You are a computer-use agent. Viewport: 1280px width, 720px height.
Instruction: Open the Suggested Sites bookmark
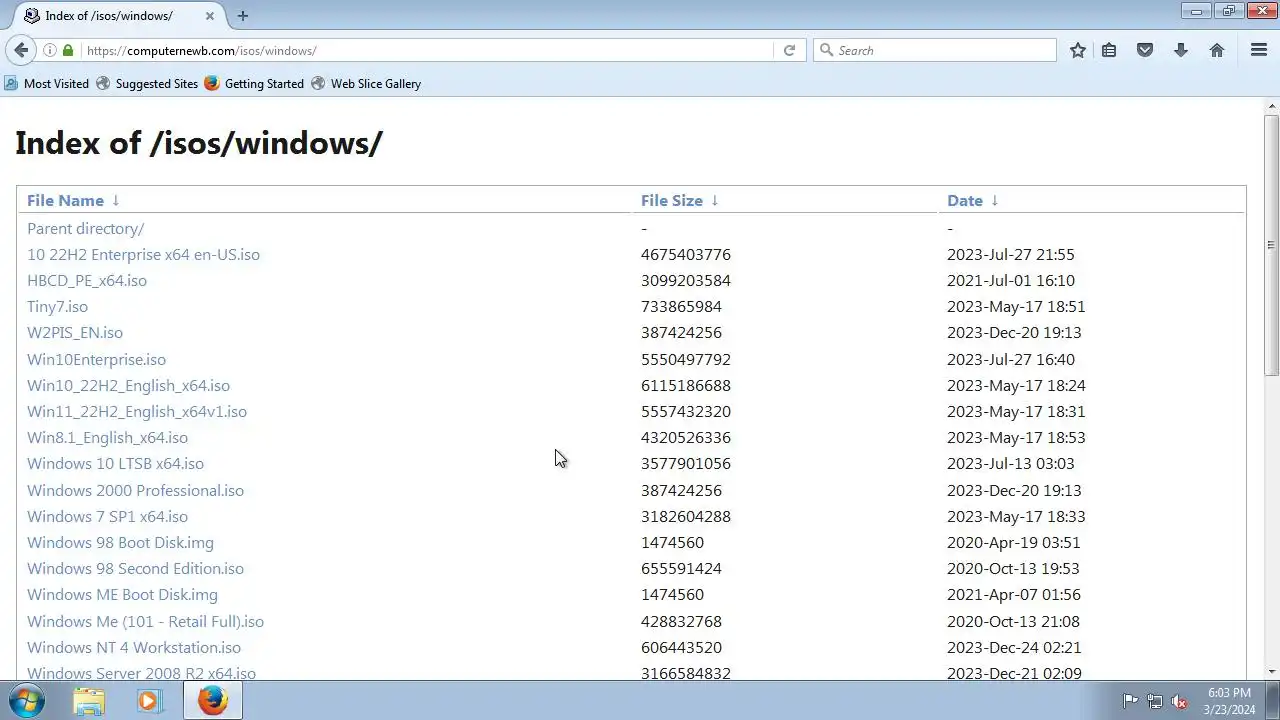tap(147, 83)
